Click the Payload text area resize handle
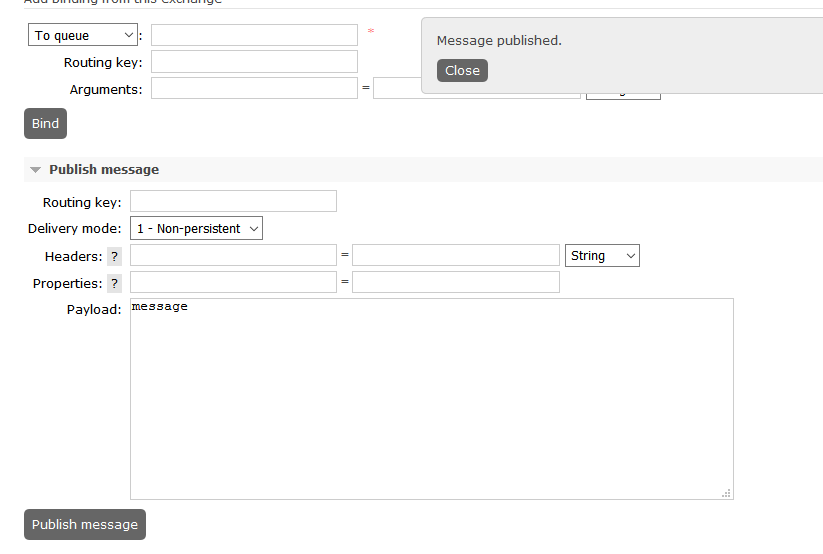This screenshot has width=823, height=554. pos(726,493)
